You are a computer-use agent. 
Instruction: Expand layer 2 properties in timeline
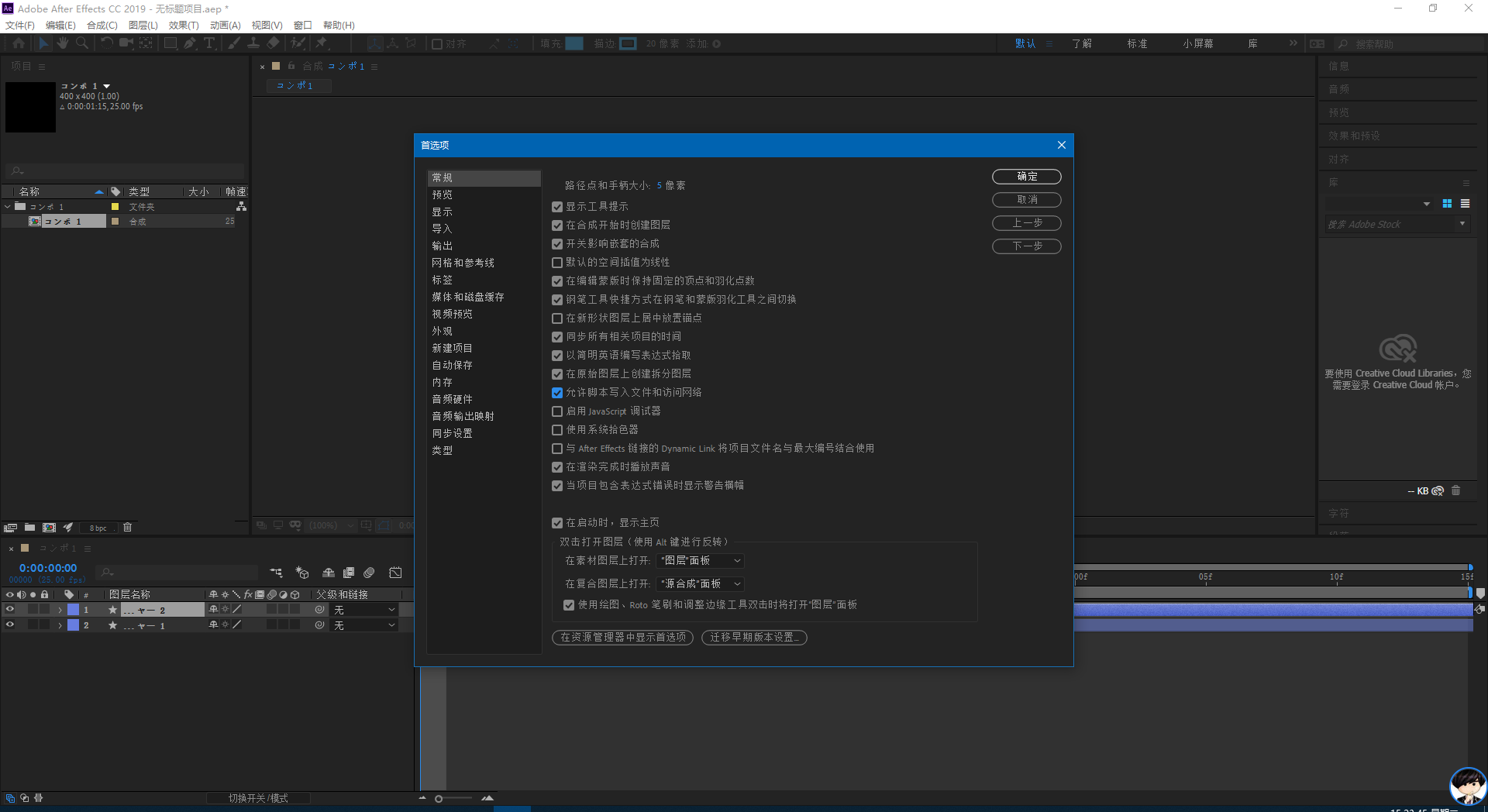[x=60, y=625]
